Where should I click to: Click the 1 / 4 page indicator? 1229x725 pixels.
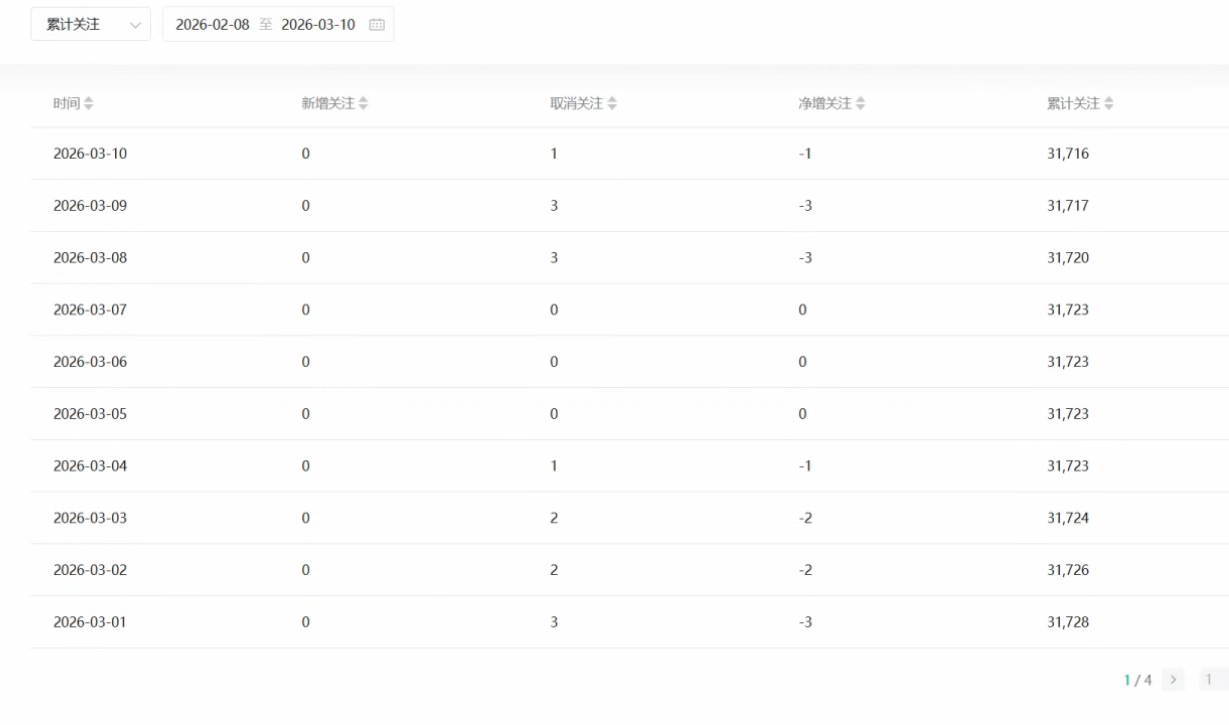(x=1138, y=680)
